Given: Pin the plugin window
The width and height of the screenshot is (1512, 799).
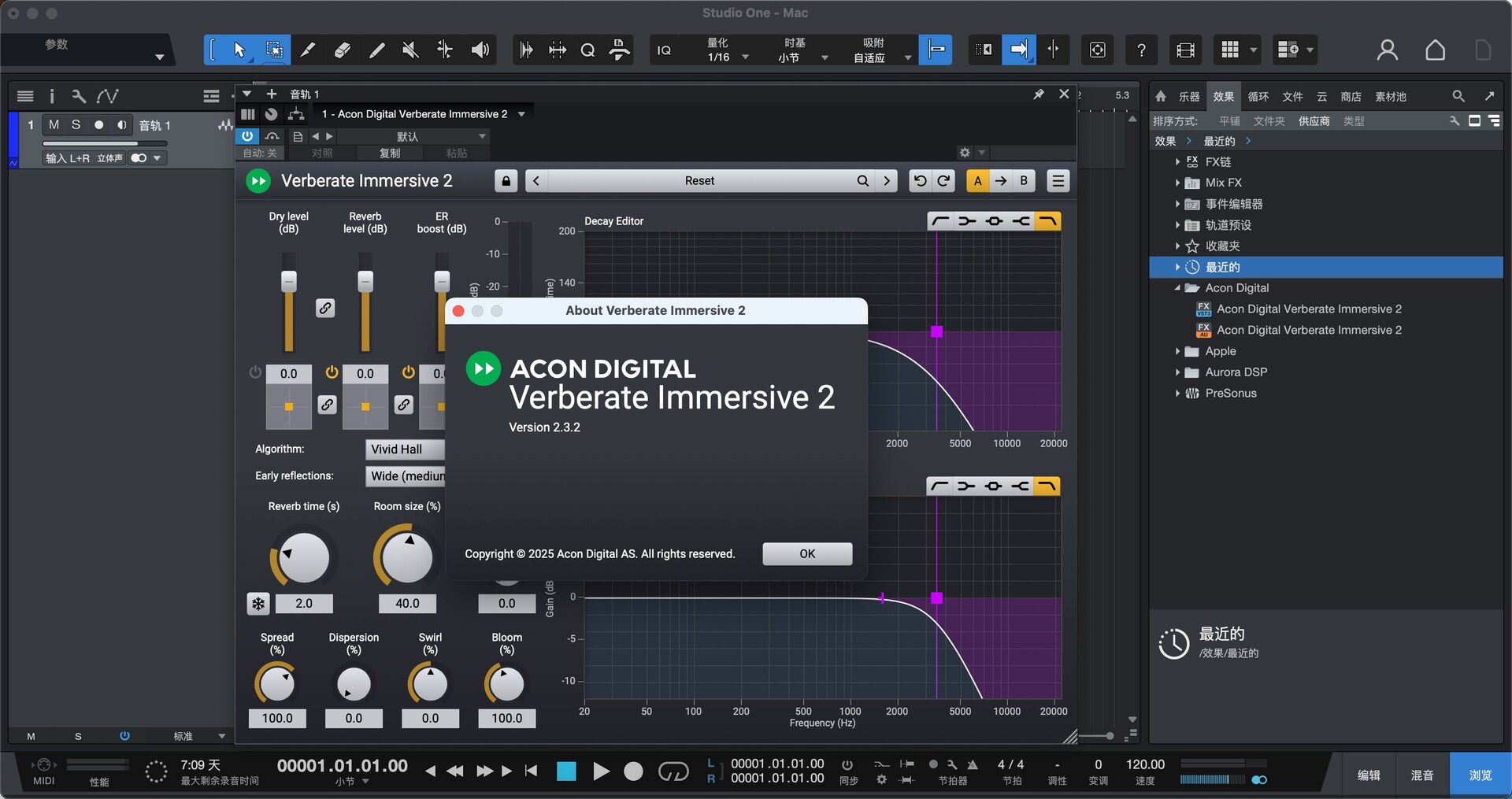Looking at the screenshot, I should [1039, 94].
